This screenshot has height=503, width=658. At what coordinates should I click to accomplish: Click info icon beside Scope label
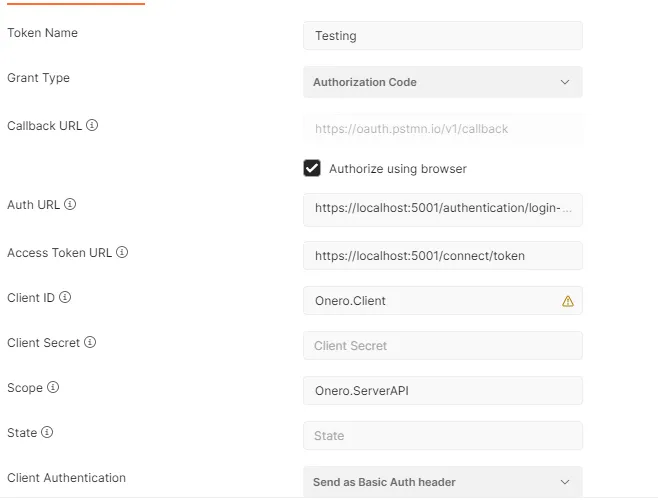pyautogui.click(x=53, y=387)
